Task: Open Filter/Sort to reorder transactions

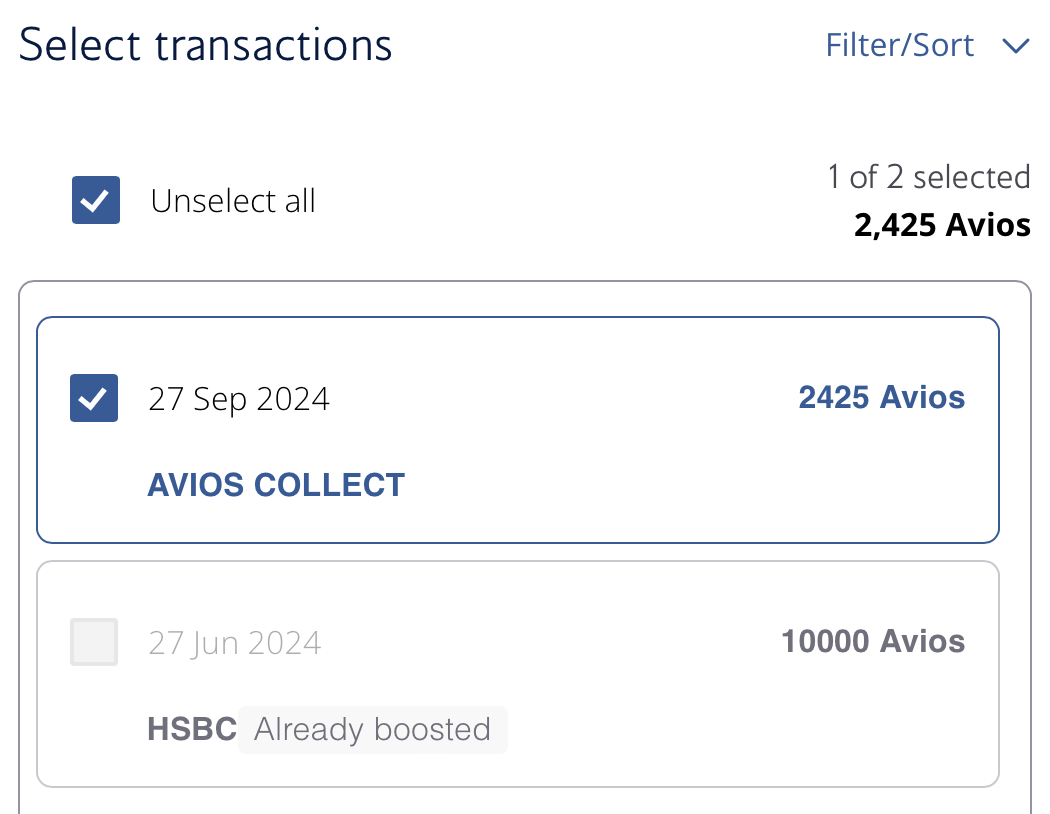Action: tap(899, 45)
